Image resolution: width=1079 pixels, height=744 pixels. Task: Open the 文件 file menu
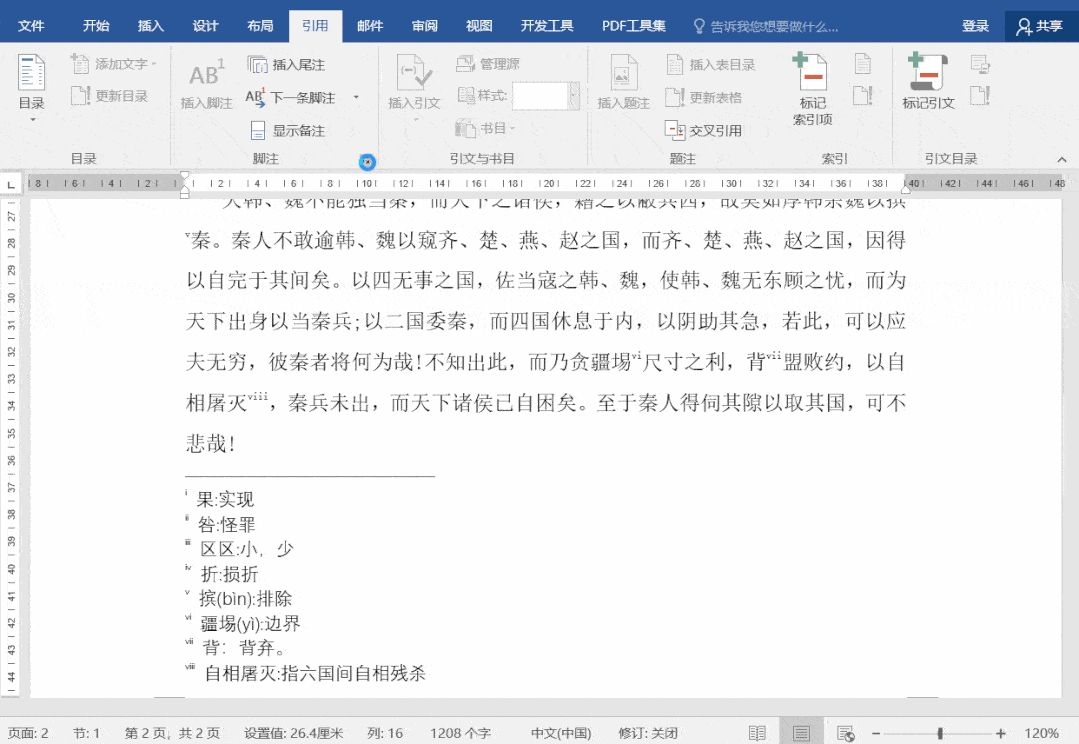coord(31,26)
